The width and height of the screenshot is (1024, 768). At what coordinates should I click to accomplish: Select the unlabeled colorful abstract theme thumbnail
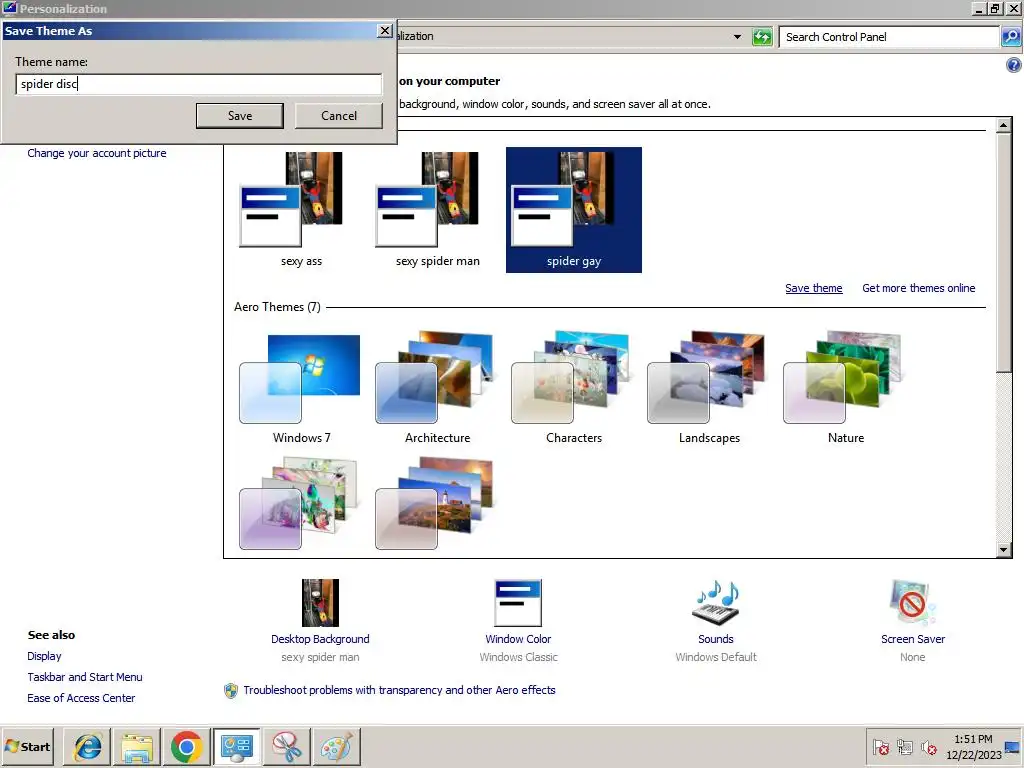click(298, 503)
